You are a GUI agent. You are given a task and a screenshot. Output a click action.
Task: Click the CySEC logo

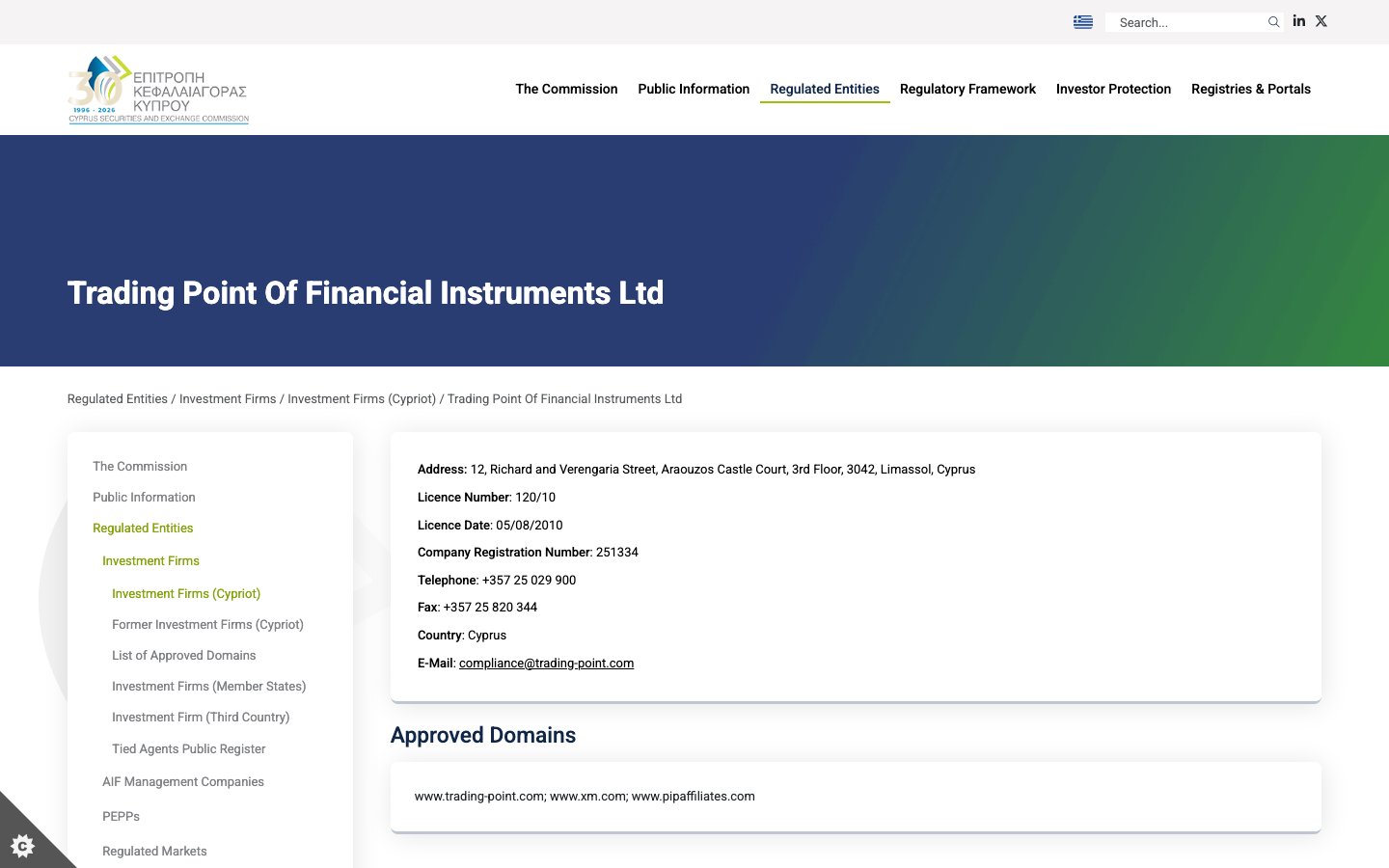click(158, 90)
